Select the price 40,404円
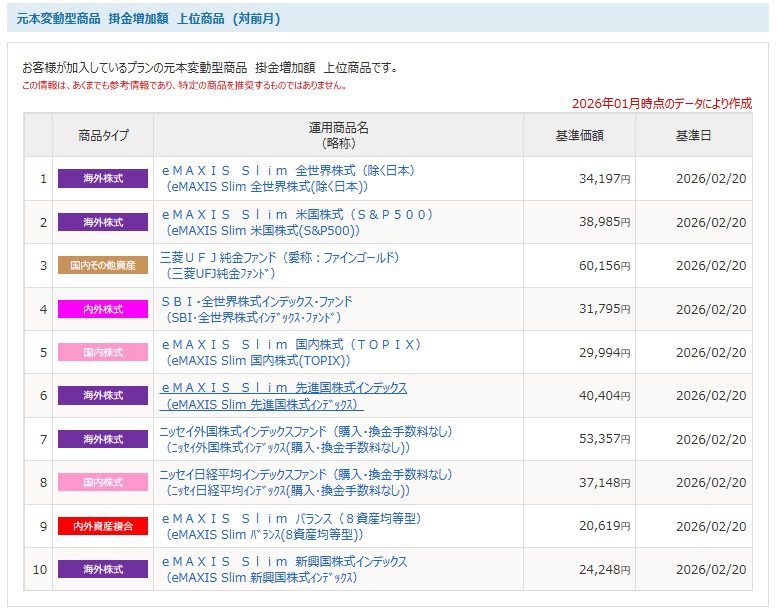Screen dimensions: 778x613 pos(604,396)
